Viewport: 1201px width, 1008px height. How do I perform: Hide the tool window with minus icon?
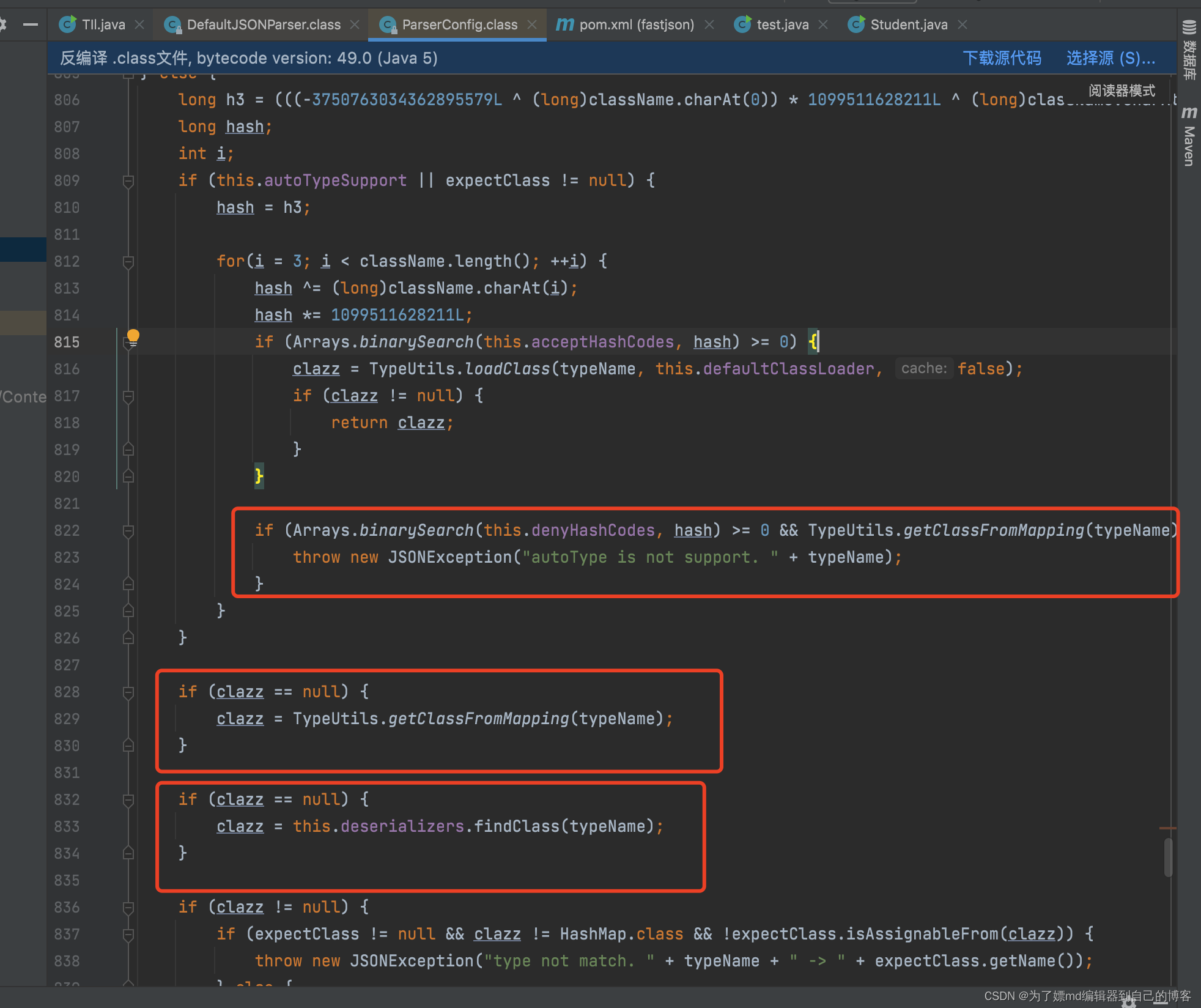tap(31, 24)
